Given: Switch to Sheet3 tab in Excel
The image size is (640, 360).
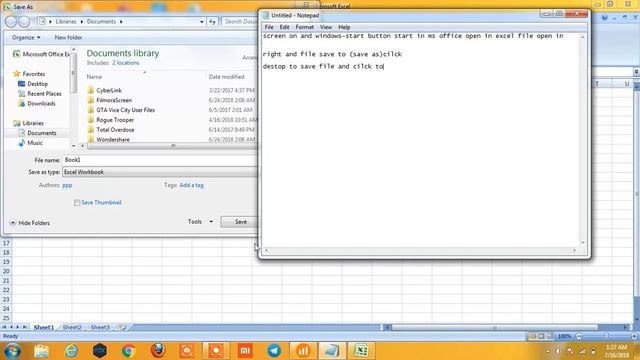Looking at the screenshot, I should pos(100,327).
